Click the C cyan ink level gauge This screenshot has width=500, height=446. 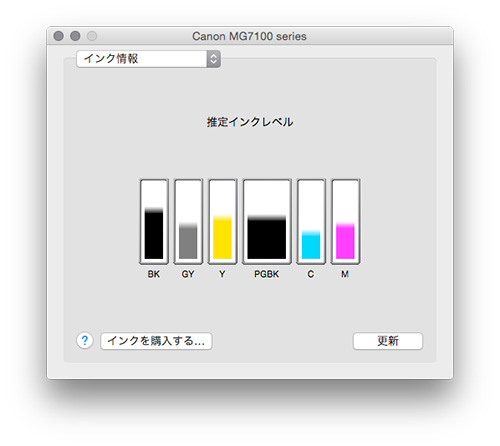(x=311, y=221)
